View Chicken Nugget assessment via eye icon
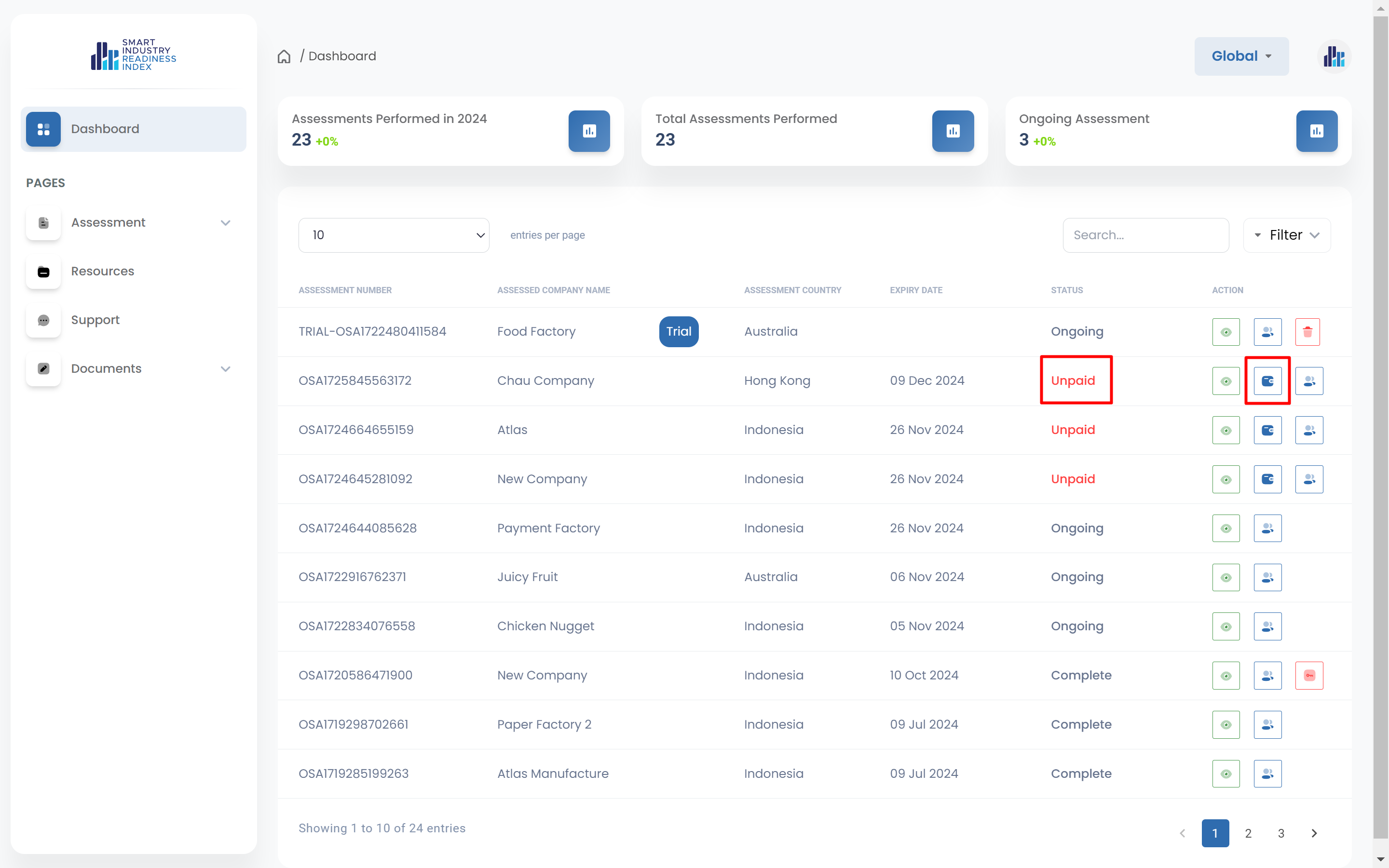Viewport: 1389px width, 868px height. 1226,626
